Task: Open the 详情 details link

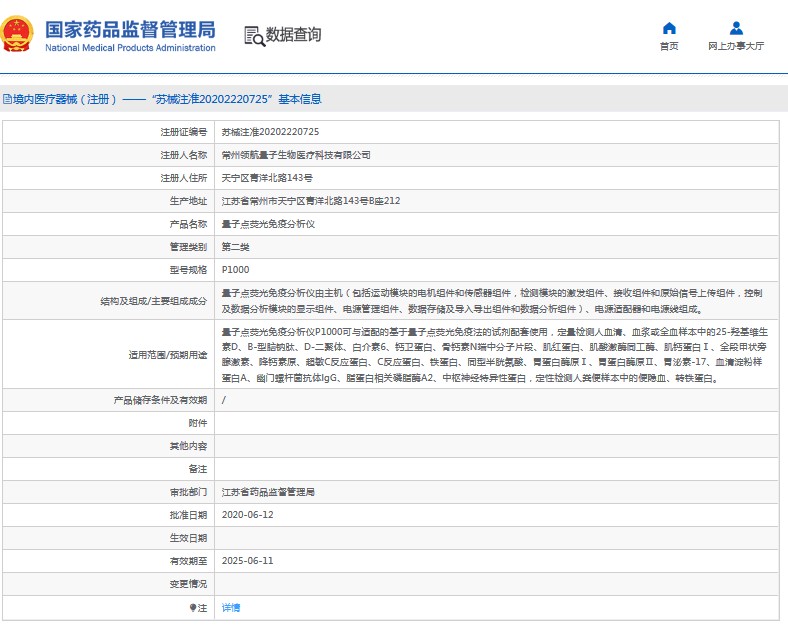Action: (x=231, y=608)
